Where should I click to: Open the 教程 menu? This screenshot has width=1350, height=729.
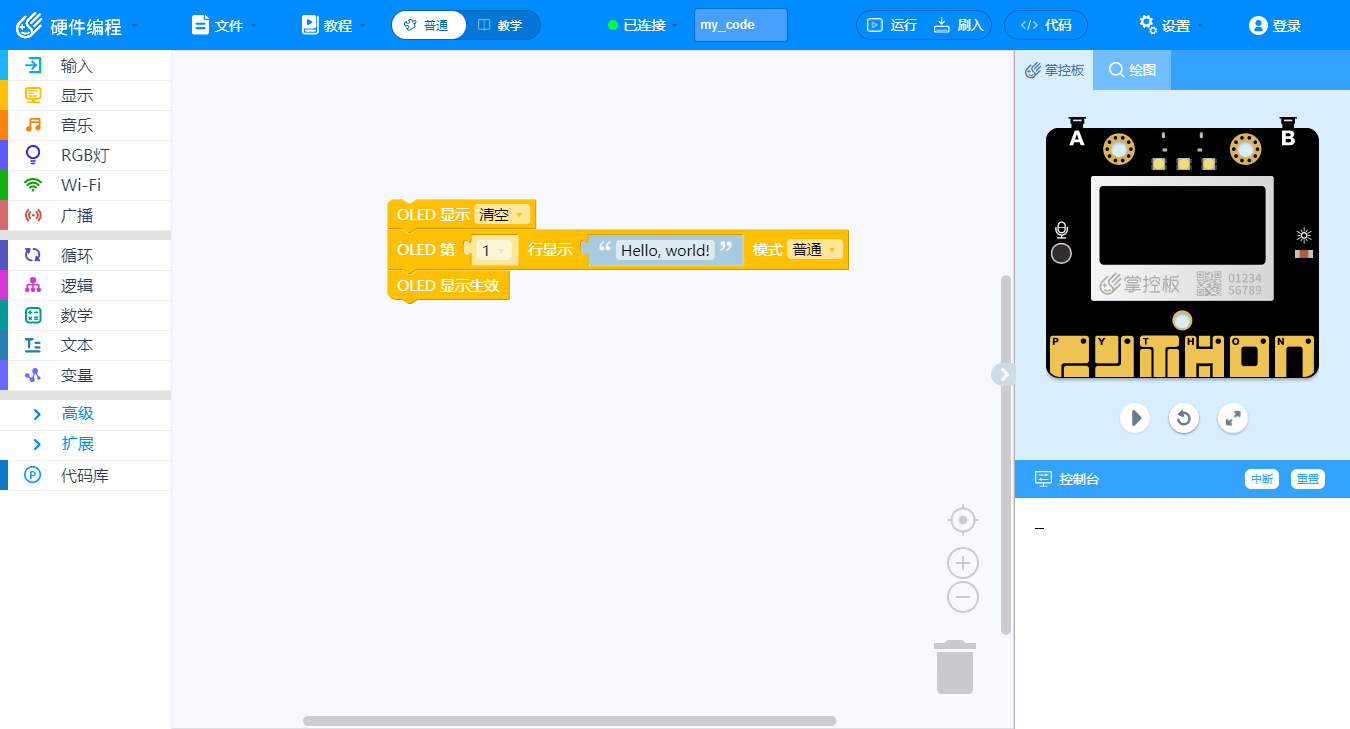333,25
